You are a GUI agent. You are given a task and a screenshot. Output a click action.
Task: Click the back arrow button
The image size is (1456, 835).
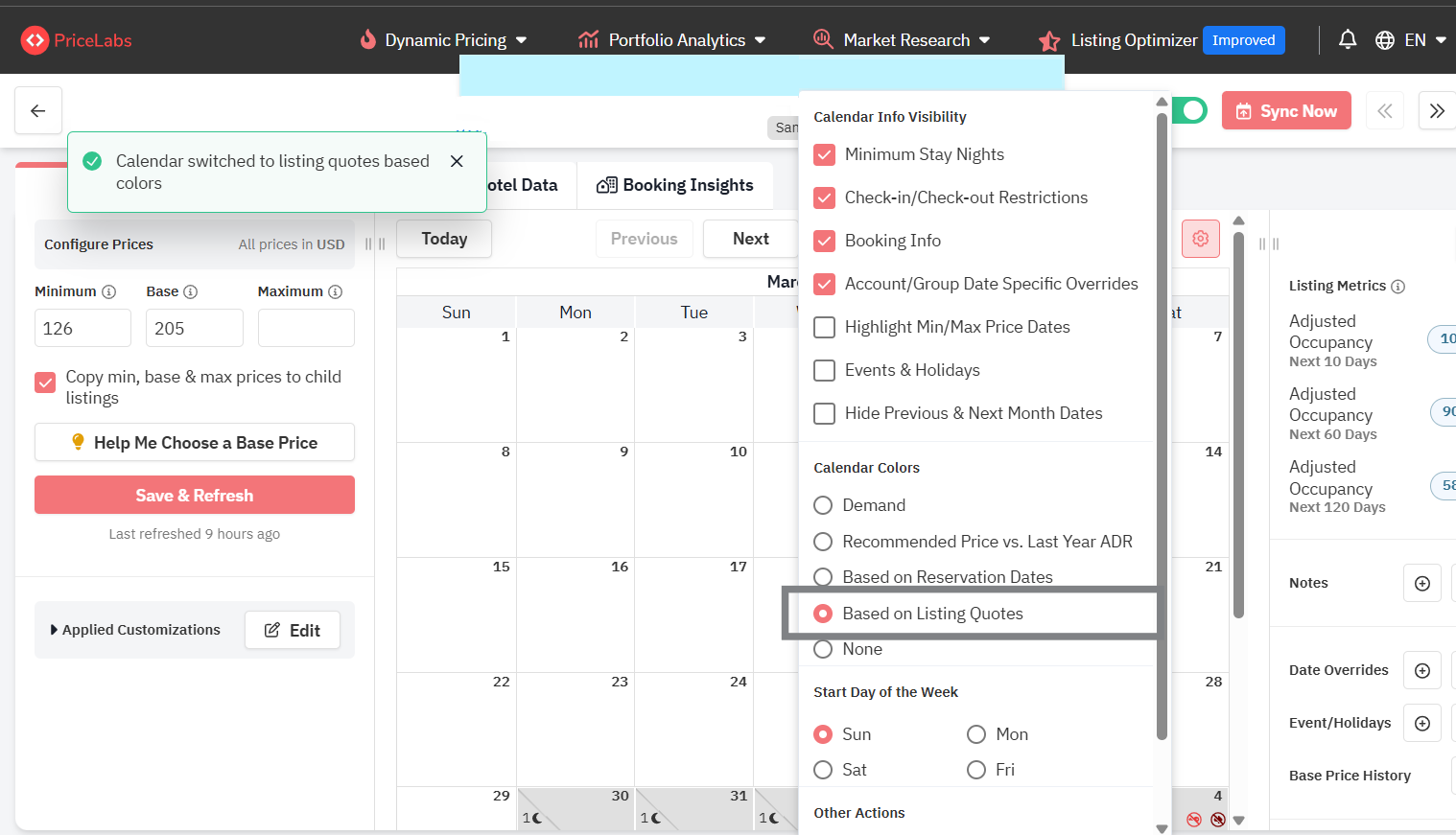[38, 111]
